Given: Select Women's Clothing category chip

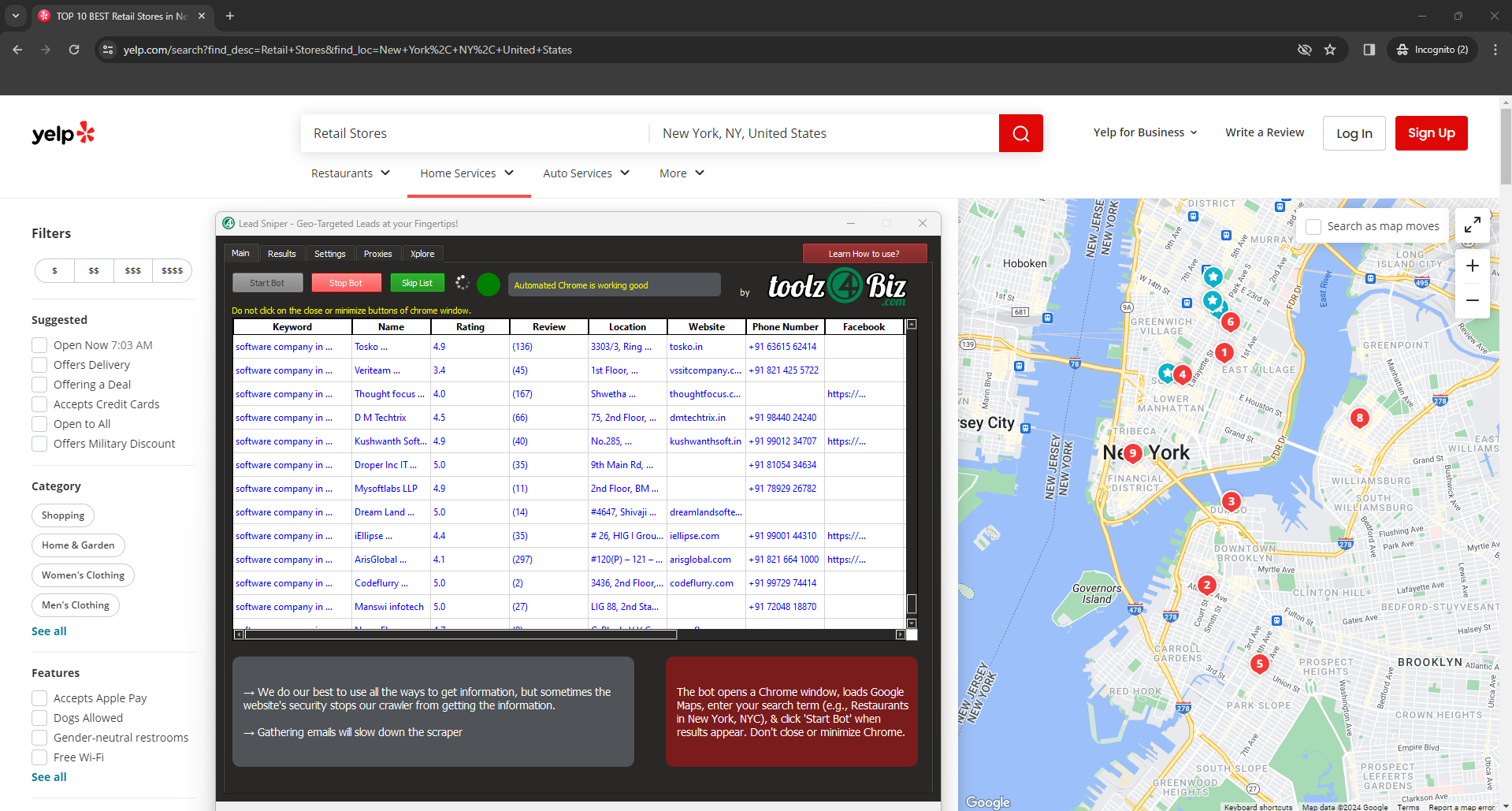Looking at the screenshot, I should pos(83,575).
